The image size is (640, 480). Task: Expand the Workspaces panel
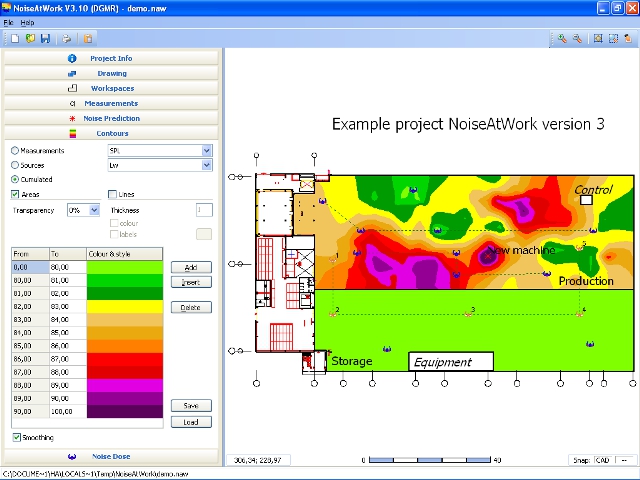click(x=111, y=89)
